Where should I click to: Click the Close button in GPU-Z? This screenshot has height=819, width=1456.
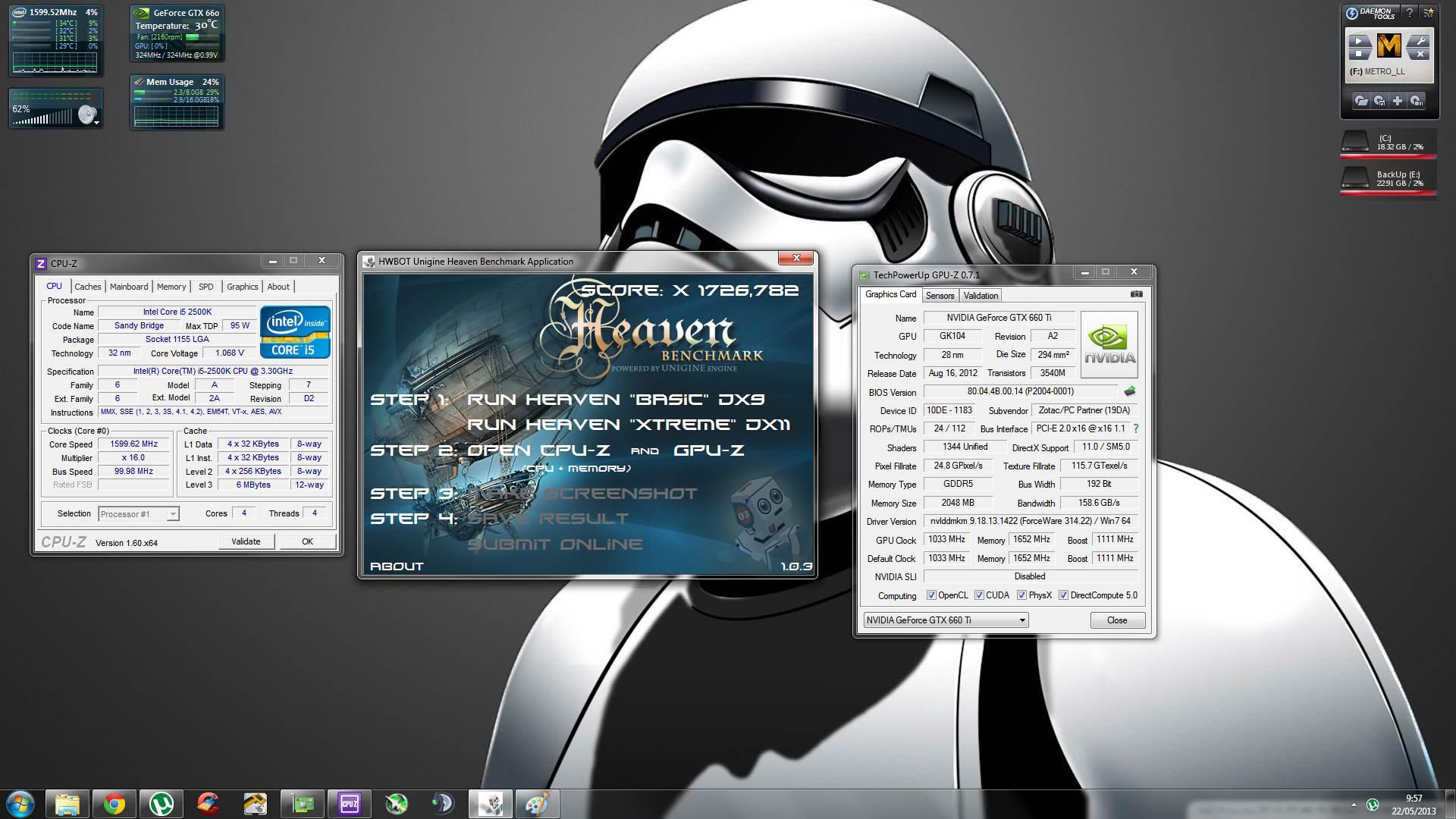pos(1117,620)
